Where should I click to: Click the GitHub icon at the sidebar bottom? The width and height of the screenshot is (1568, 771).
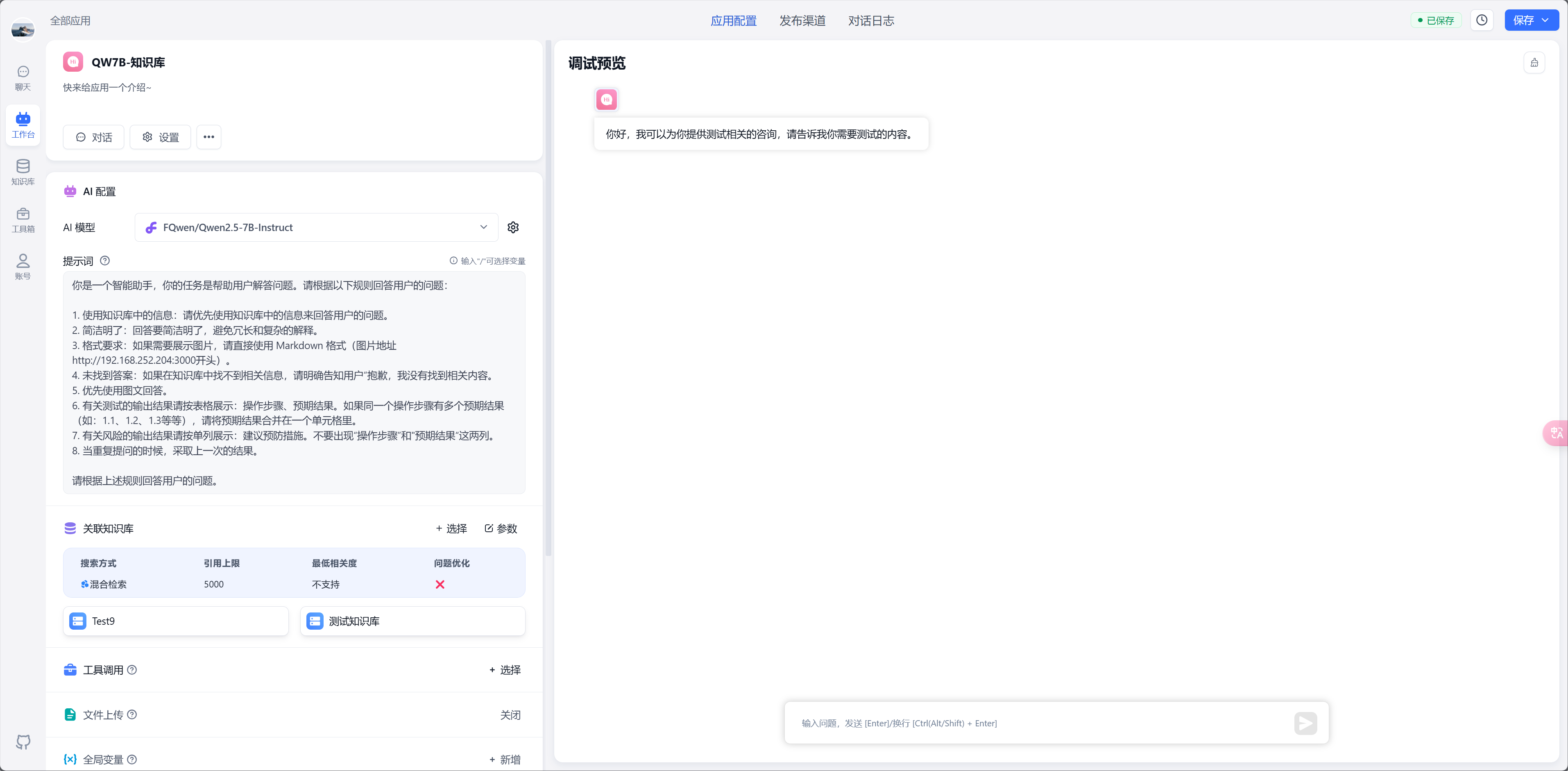[23, 741]
